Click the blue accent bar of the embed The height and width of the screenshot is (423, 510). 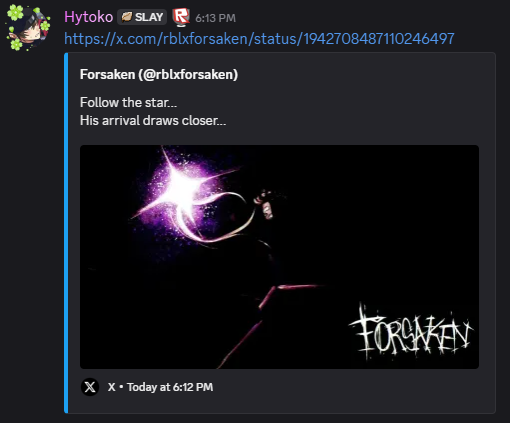[x=66, y=233]
